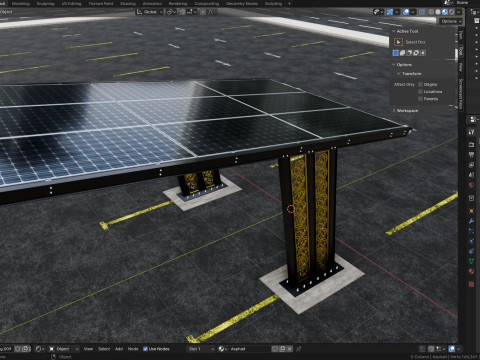Open viewport shading options dropdown arrow
Screen dimensions: 480x360
(459, 12)
